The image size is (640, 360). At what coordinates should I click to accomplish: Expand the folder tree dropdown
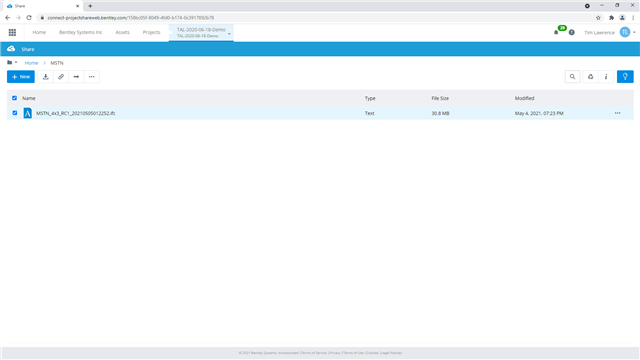(12, 62)
